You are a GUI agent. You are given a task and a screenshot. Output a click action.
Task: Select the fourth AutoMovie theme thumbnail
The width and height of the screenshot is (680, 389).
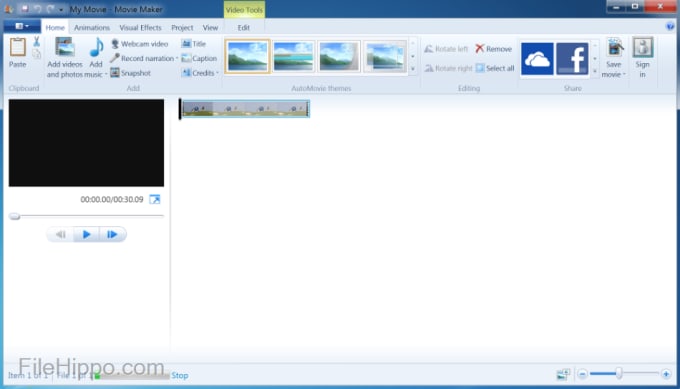coord(385,56)
